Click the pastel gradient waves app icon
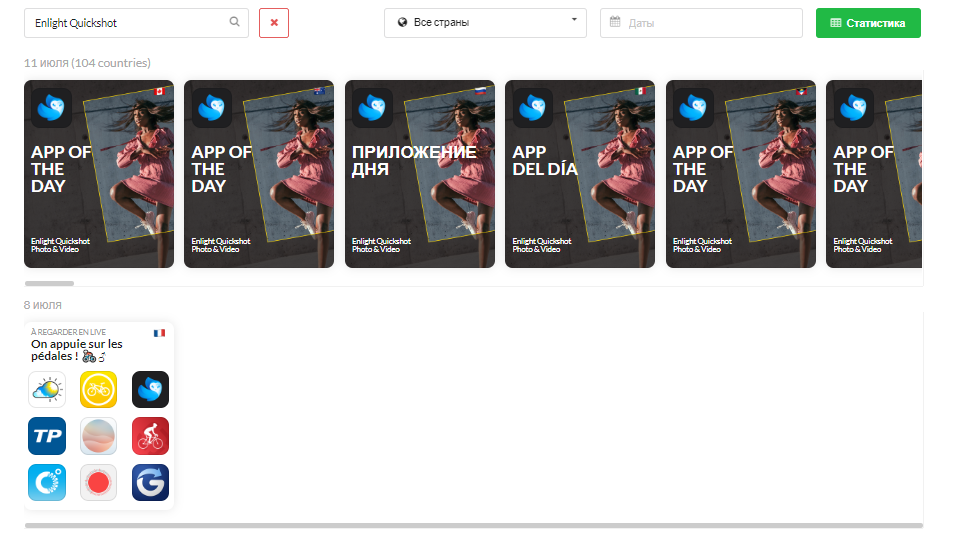Viewport: 954px width, 538px height. [99, 436]
